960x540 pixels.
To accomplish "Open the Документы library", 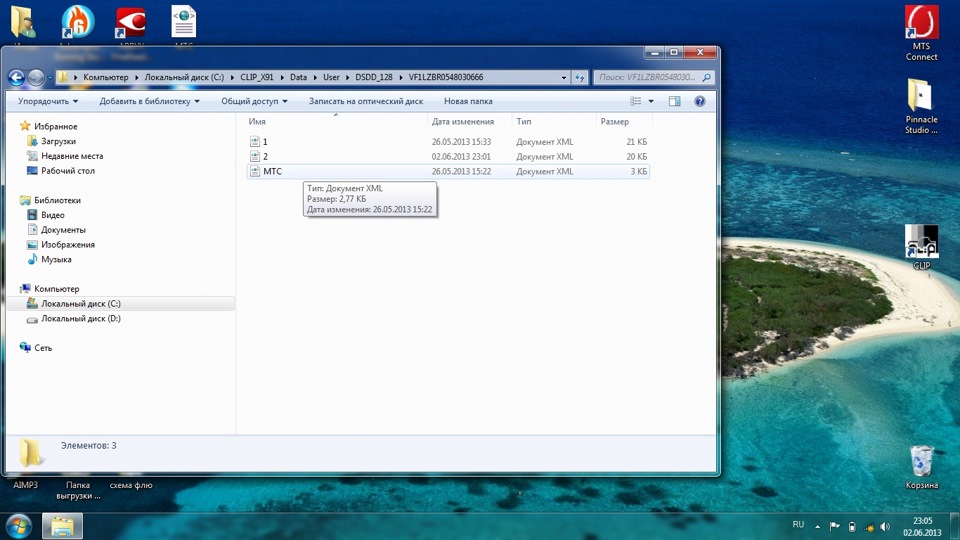I will [x=63, y=230].
